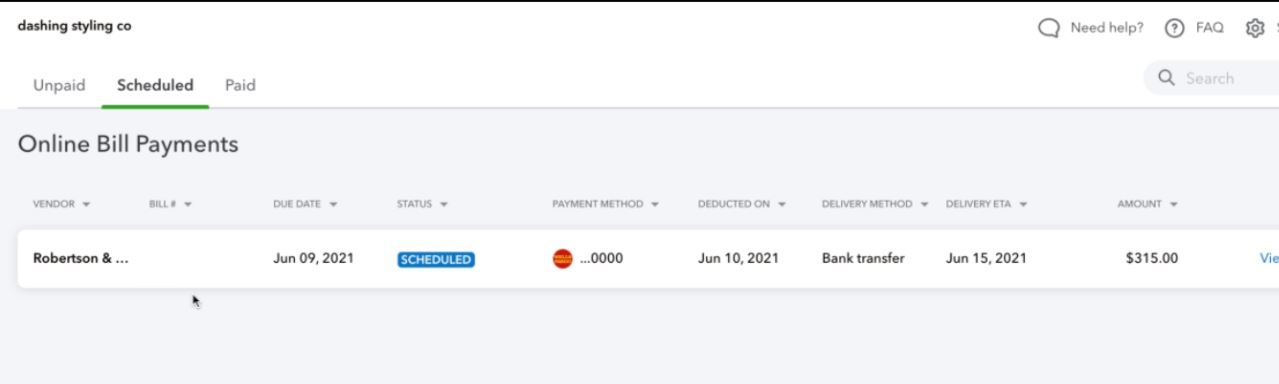Screen dimensions: 1279x384
Task: Click the View link on Robertson row
Action: pyautogui.click(x=1269, y=259)
